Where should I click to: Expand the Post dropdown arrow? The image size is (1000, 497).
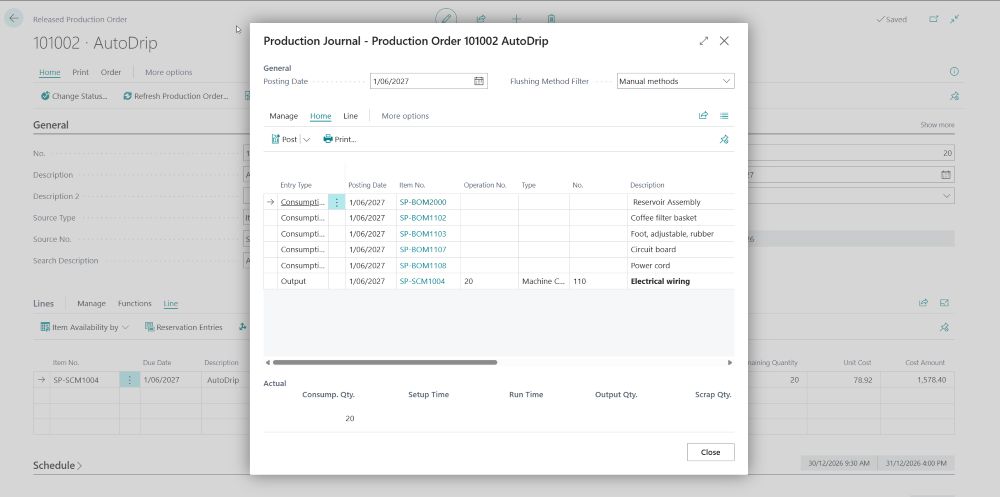point(306,139)
